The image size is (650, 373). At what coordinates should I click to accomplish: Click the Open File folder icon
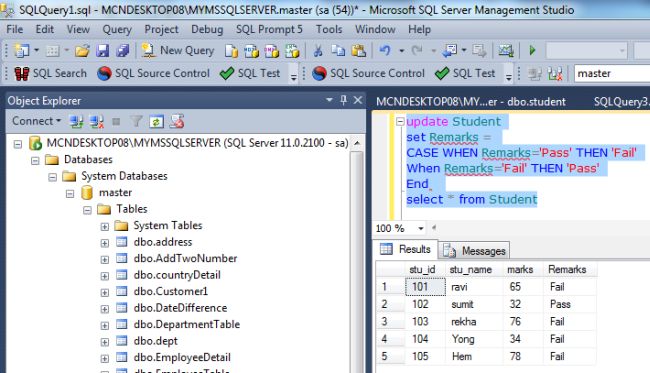pyautogui.click(x=82, y=51)
